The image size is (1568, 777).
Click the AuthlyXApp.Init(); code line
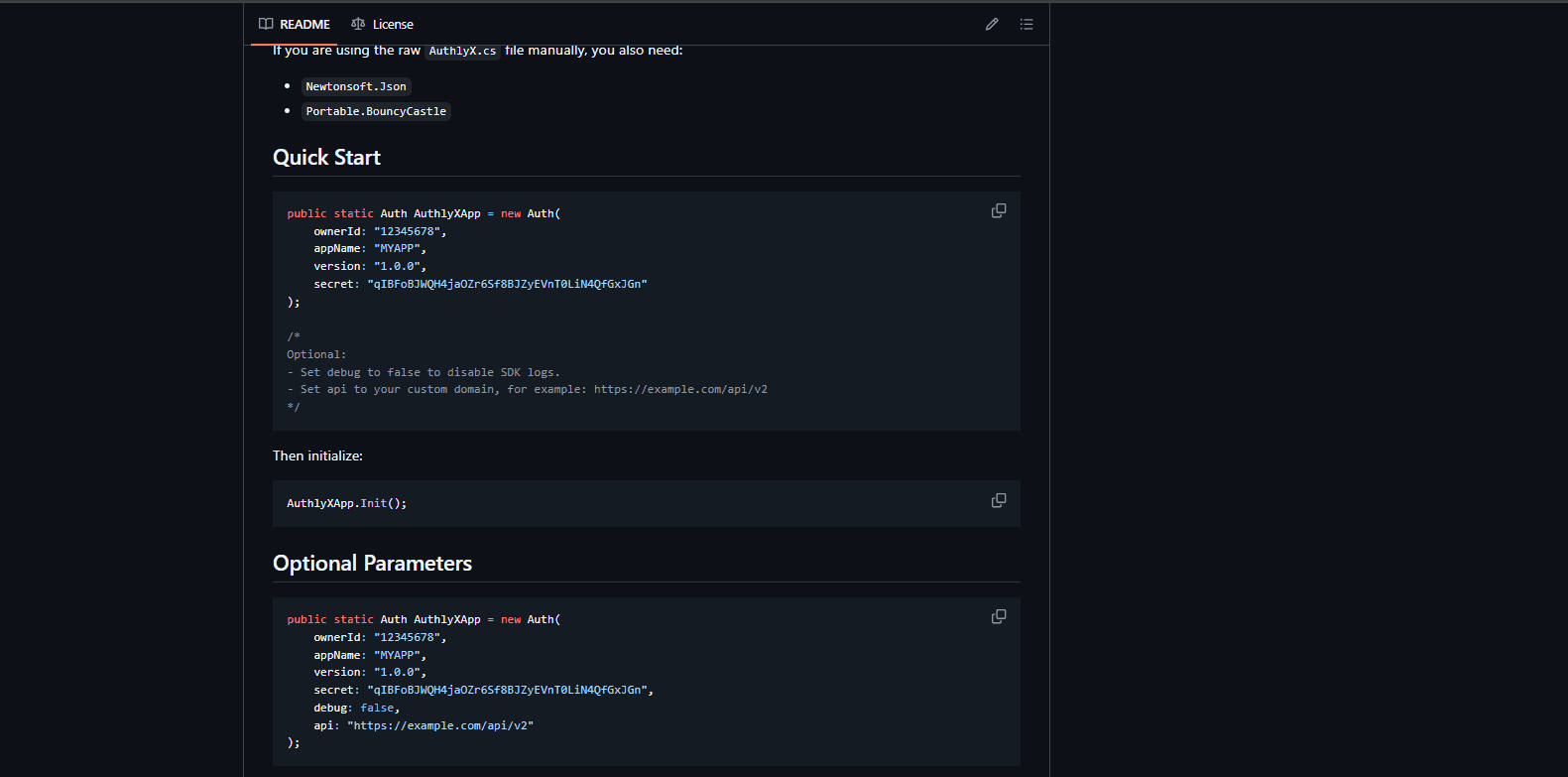pos(346,503)
